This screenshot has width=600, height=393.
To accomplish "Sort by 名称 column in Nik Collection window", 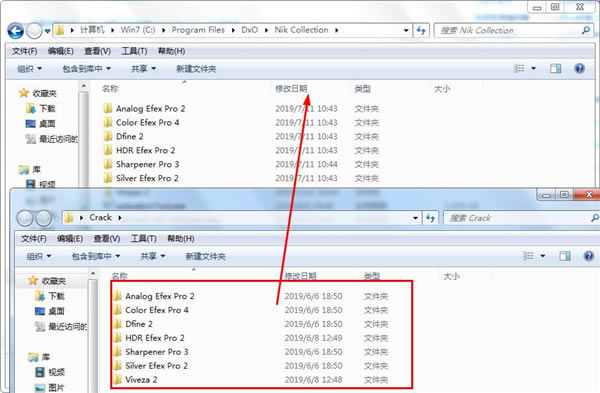I will pos(110,89).
